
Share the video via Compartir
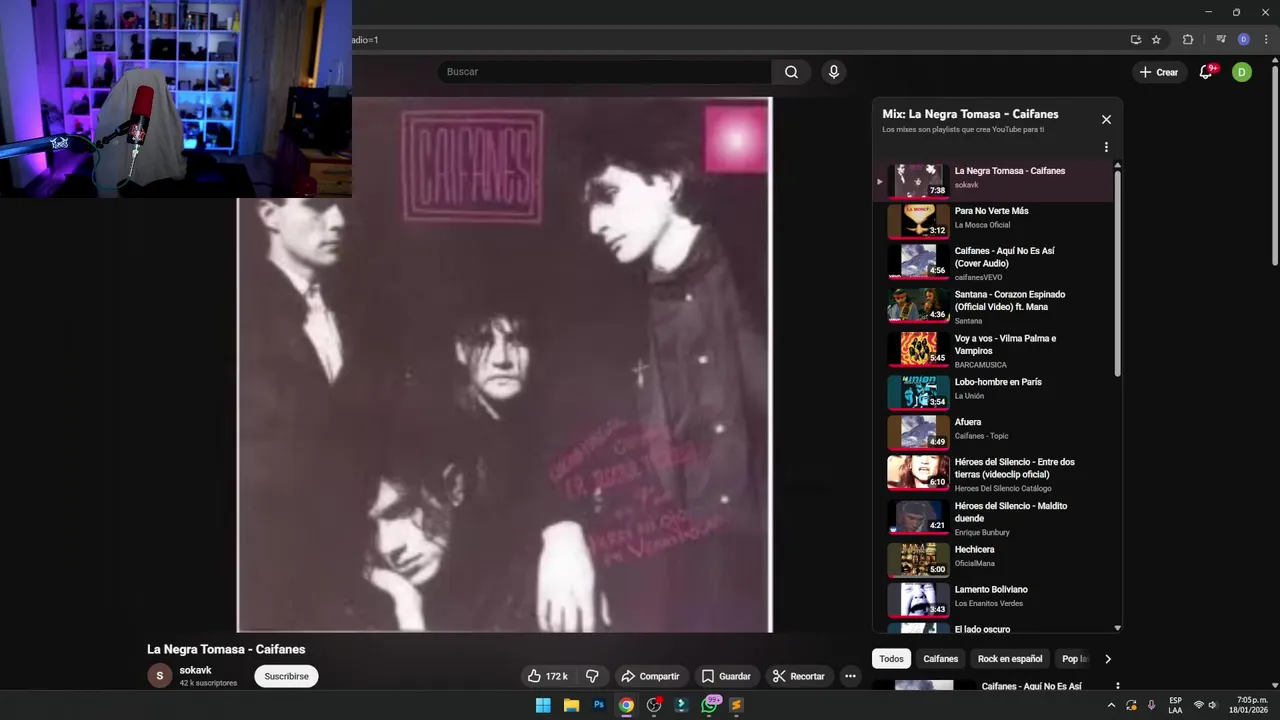649,676
